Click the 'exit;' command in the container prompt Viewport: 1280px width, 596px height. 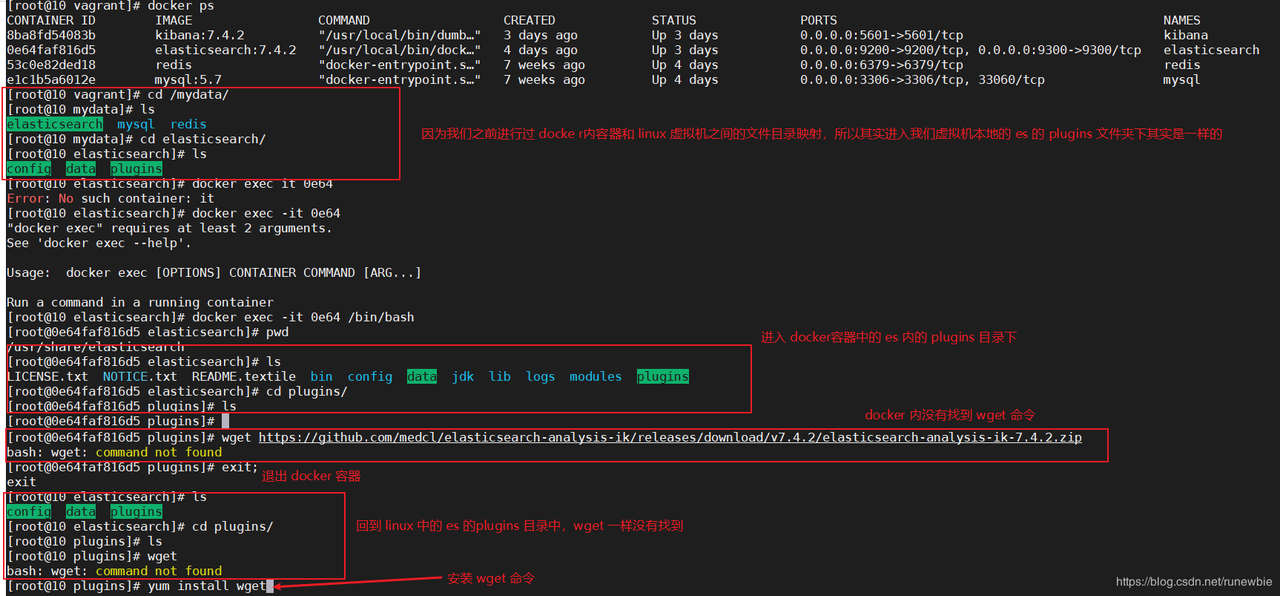point(240,467)
